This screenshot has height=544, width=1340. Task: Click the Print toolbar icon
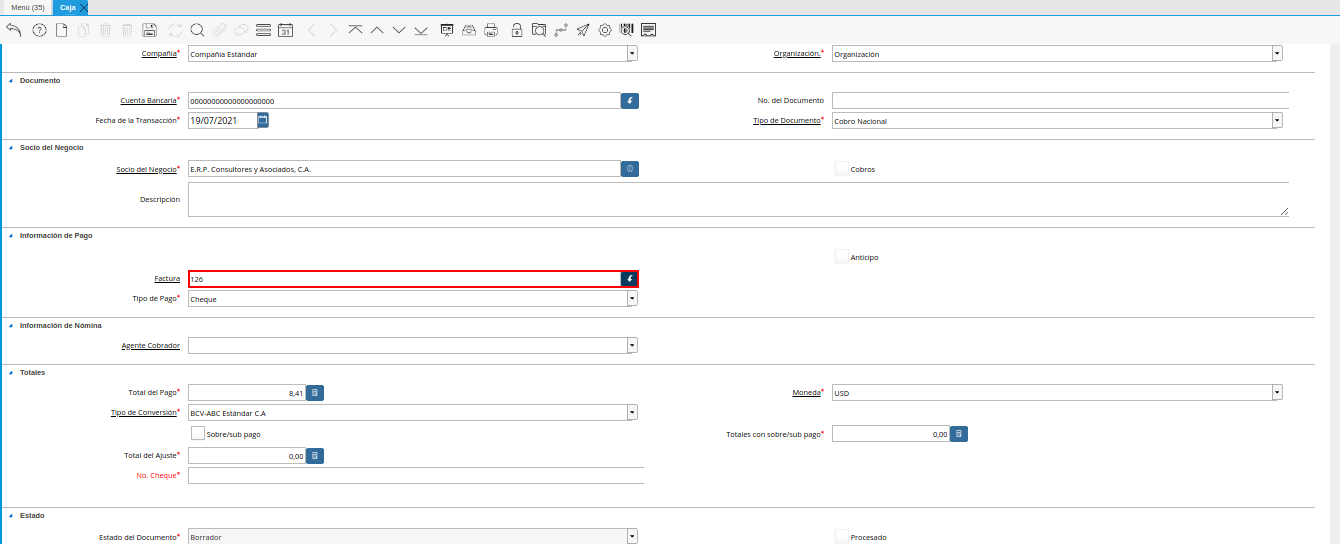point(491,30)
